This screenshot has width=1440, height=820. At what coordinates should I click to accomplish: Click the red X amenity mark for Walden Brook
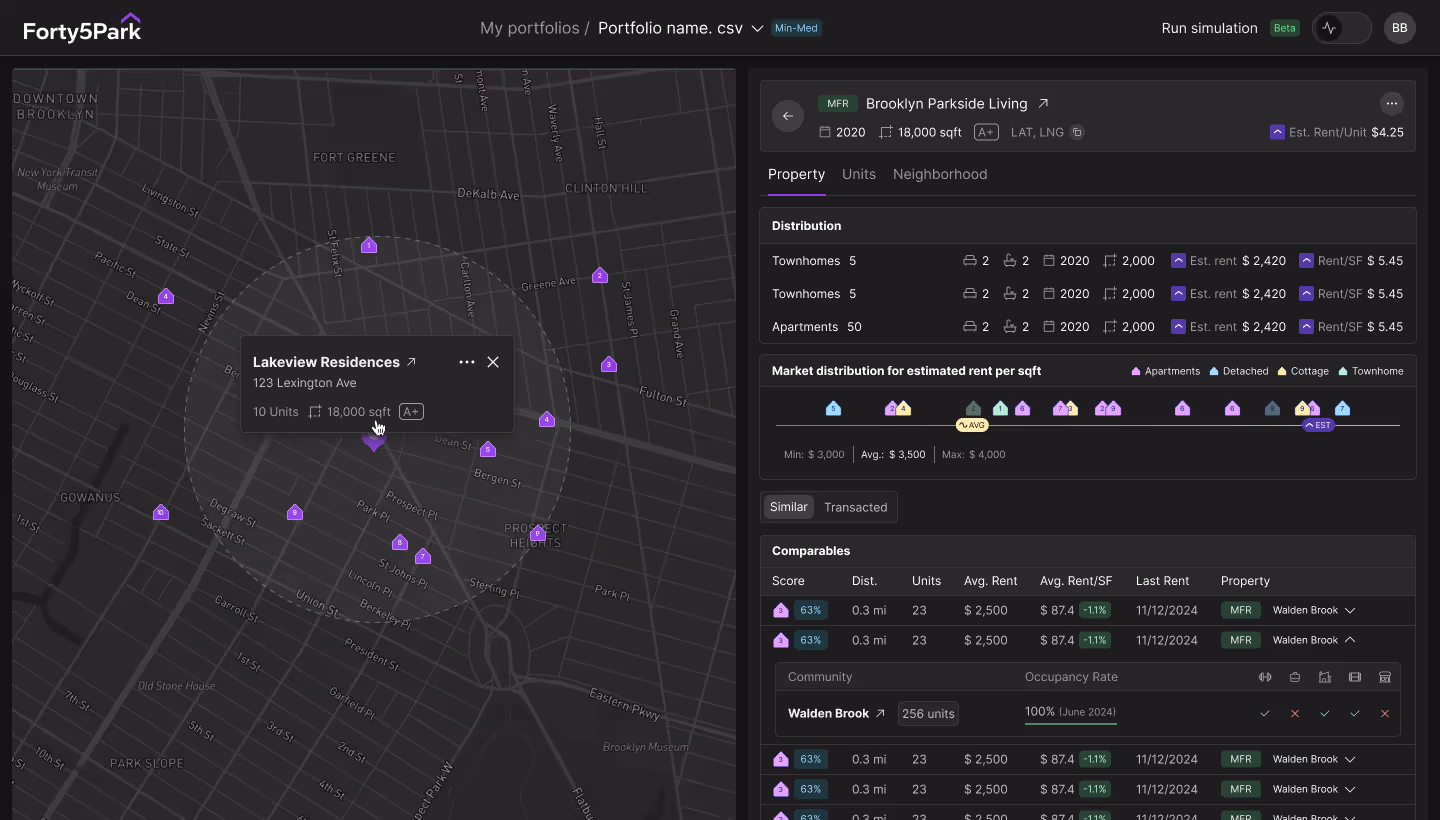click(x=1295, y=713)
